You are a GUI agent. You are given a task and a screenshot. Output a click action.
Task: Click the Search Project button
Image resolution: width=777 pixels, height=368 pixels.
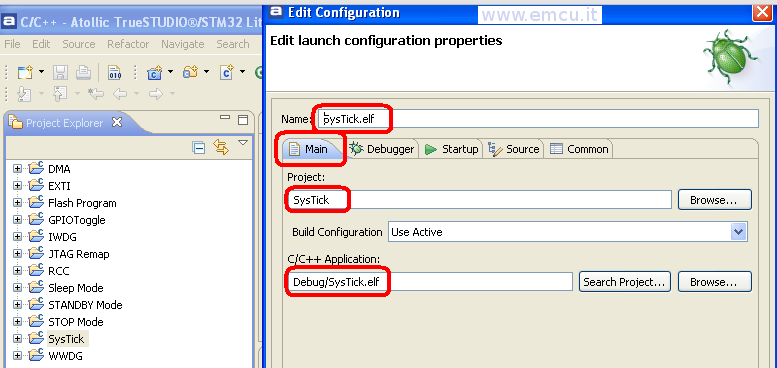click(x=624, y=282)
